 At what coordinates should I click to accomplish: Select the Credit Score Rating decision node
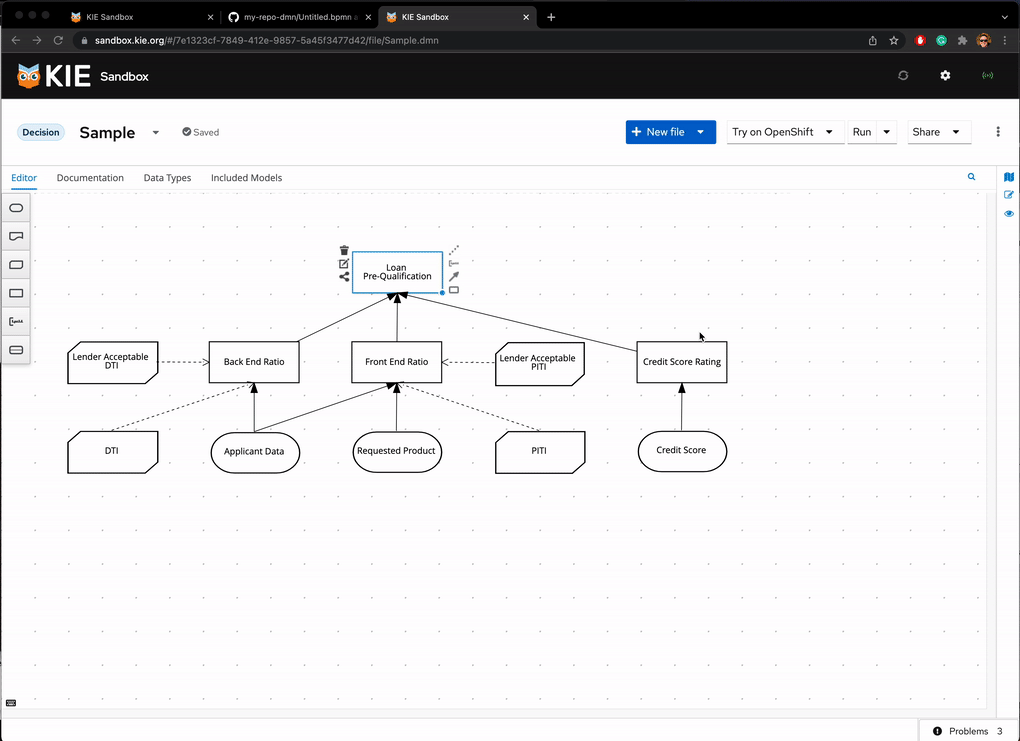[x=681, y=362]
